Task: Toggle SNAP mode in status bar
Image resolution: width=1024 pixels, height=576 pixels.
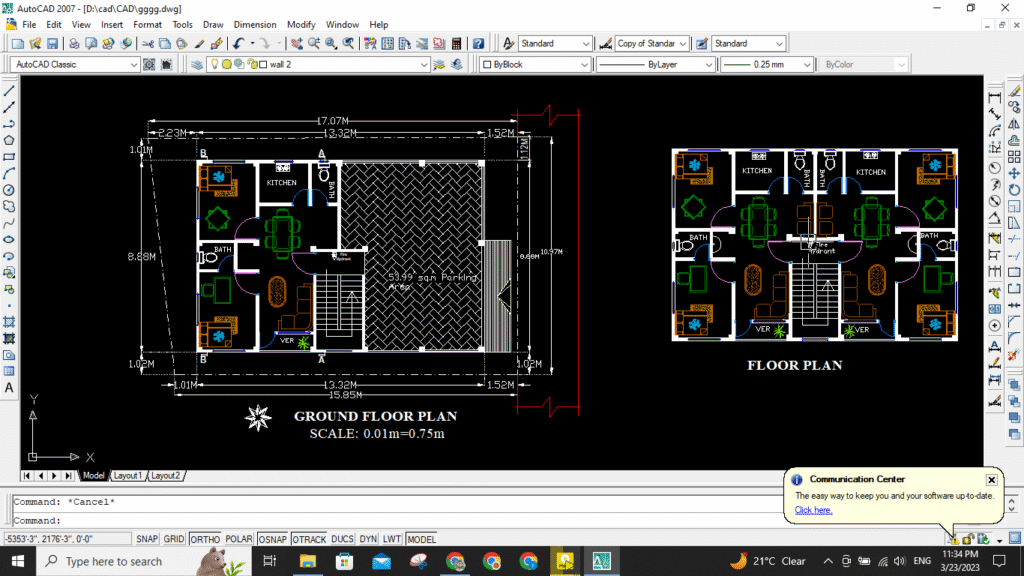Action: click(146, 539)
